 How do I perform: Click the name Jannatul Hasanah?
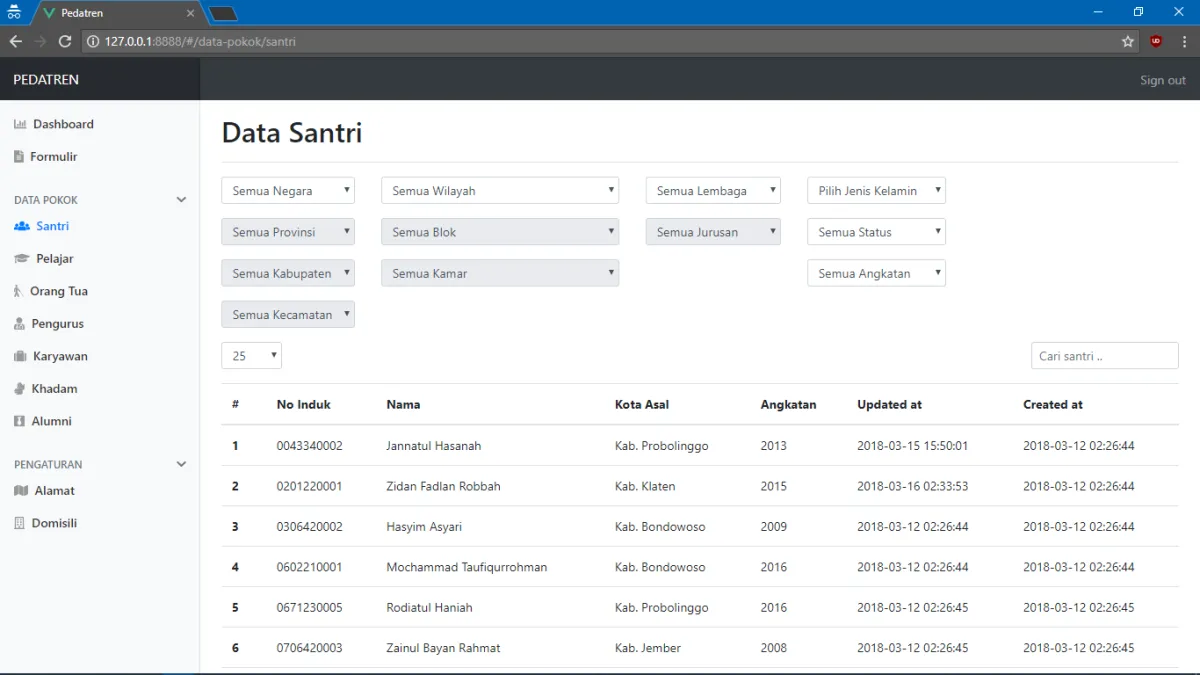[x=434, y=446]
